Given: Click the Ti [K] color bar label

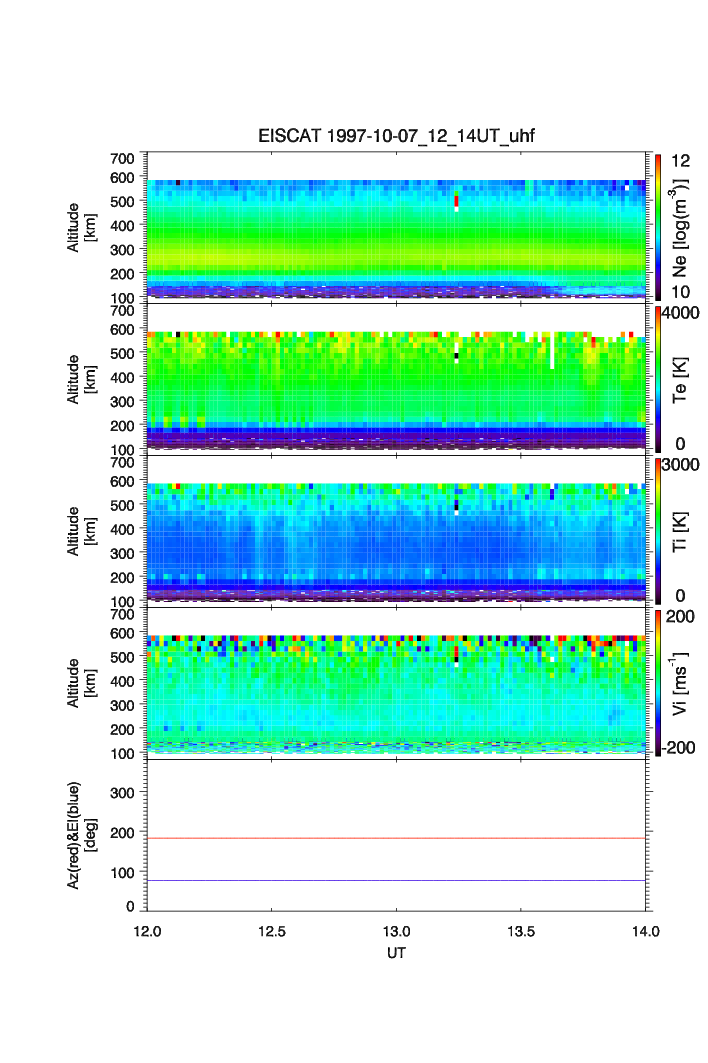Looking at the screenshot, I should click(680, 532).
